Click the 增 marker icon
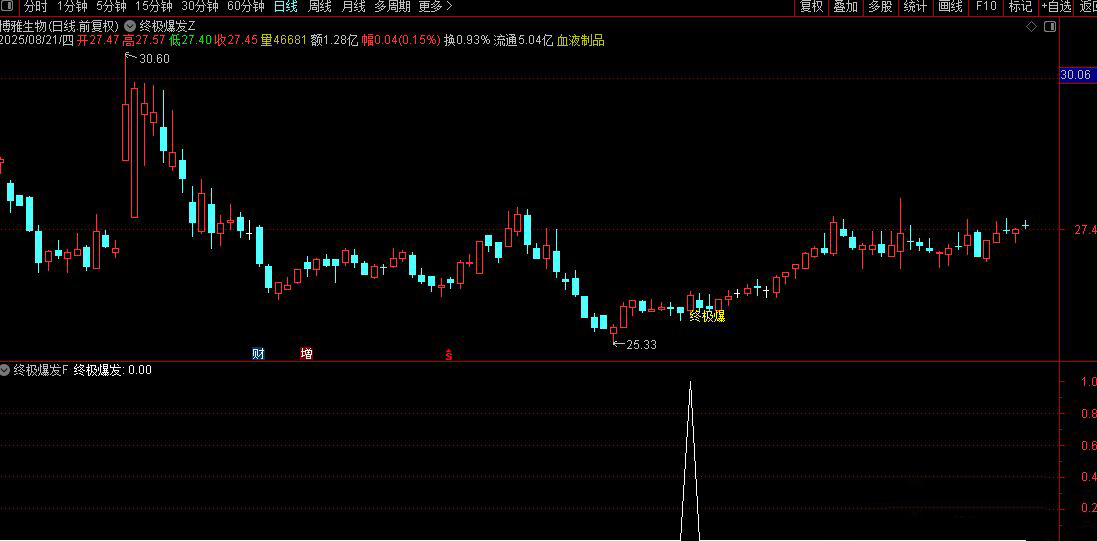Screen dimensions: 1097x541 (x=306, y=353)
